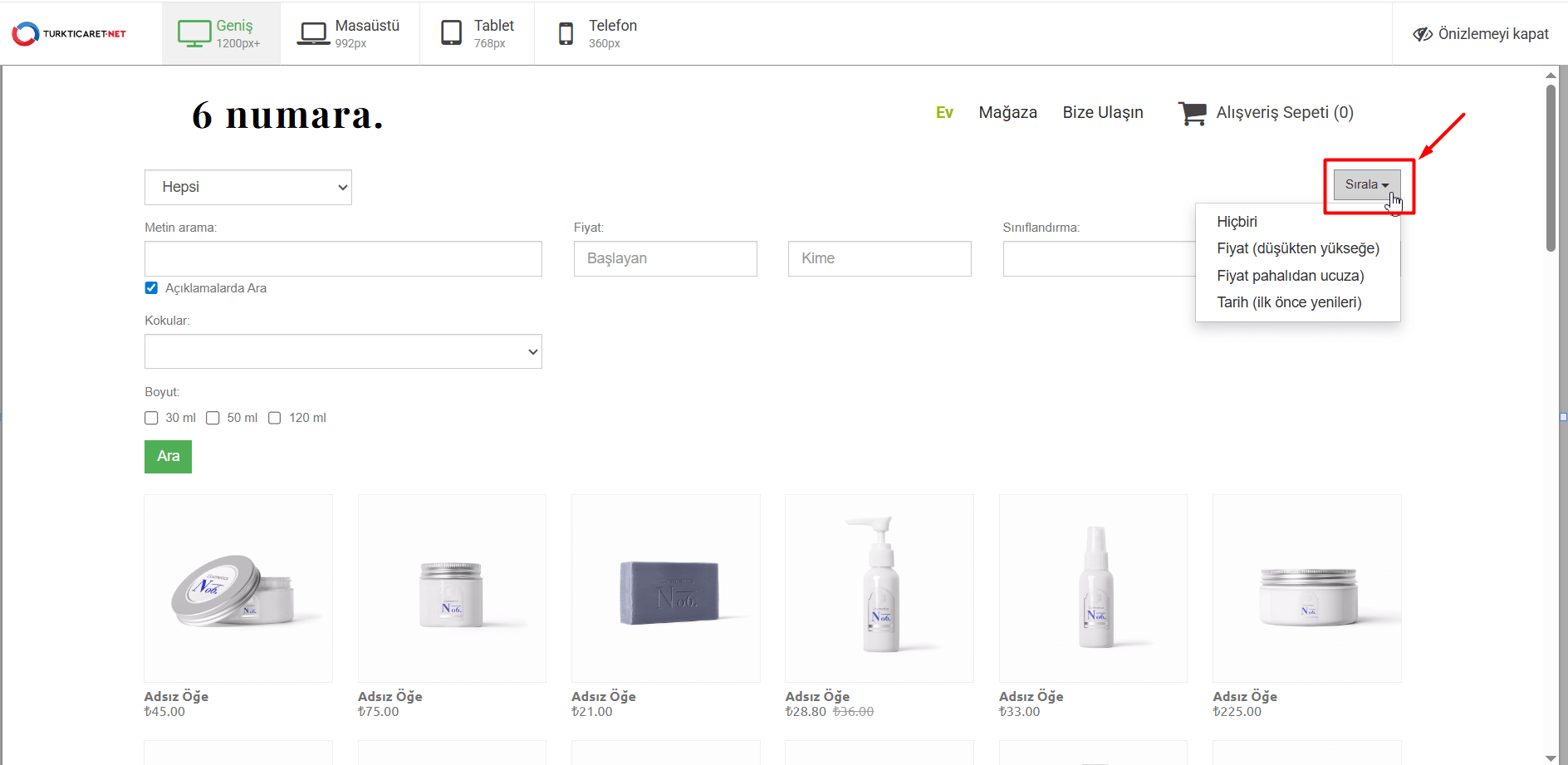Expand the Kokular dropdown
Image resolution: width=1568 pixels, height=765 pixels.
343,351
